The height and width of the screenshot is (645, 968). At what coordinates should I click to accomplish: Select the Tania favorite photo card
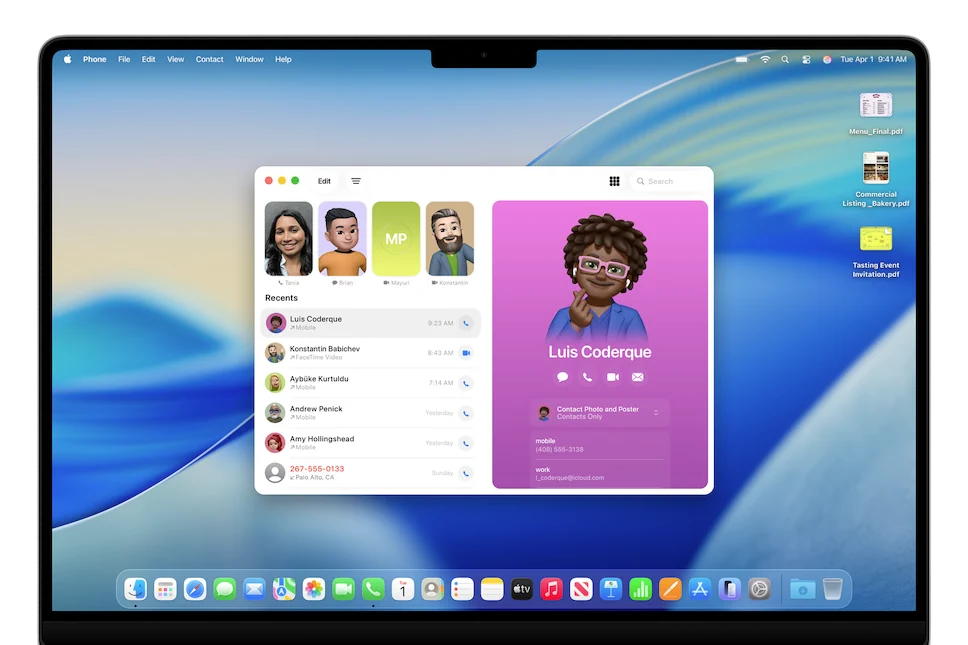point(288,238)
